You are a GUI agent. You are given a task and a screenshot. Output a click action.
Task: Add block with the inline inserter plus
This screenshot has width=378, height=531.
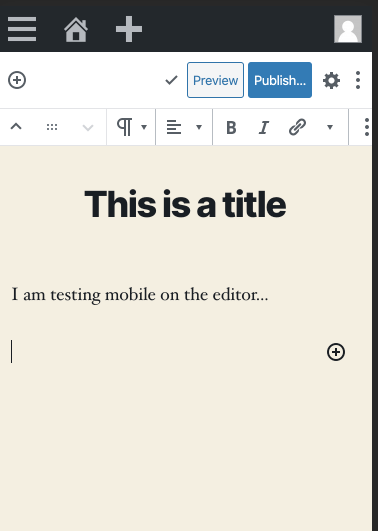click(x=336, y=352)
